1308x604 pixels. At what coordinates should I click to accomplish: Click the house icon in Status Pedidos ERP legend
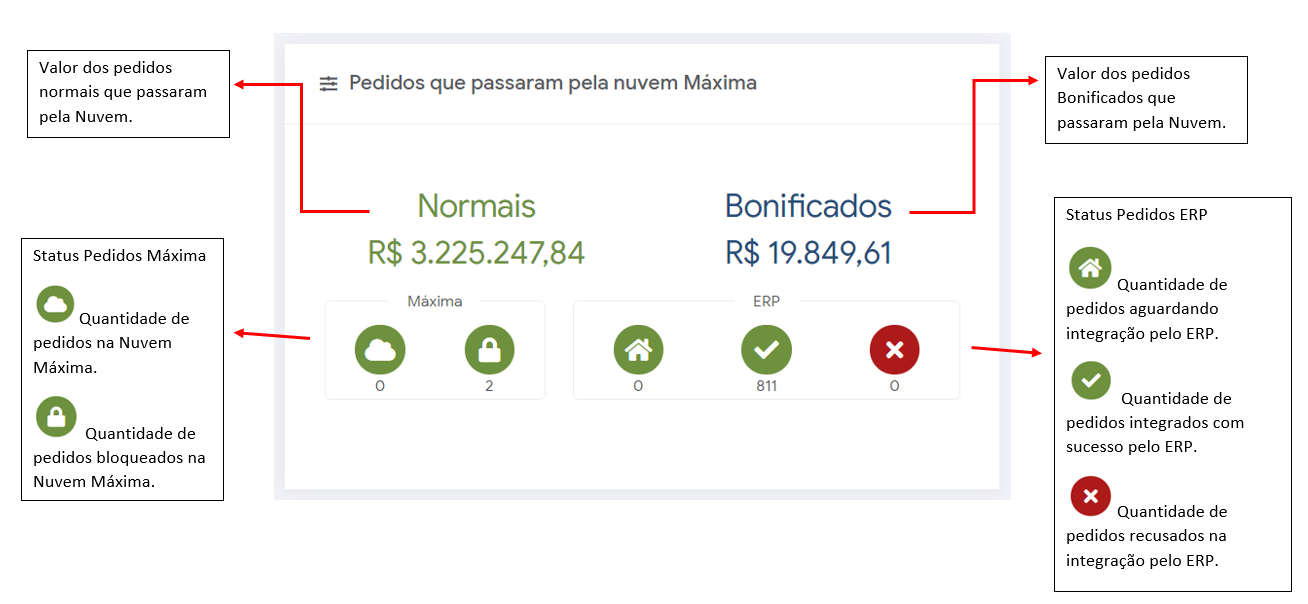tap(1090, 268)
